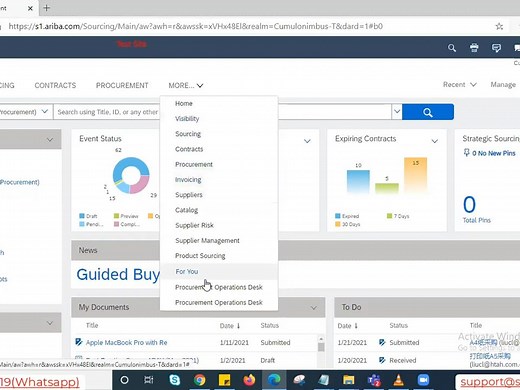Open Zoom from the taskbar
This screenshot has width=520, height=390.
pyautogui.click(x=423, y=380)
